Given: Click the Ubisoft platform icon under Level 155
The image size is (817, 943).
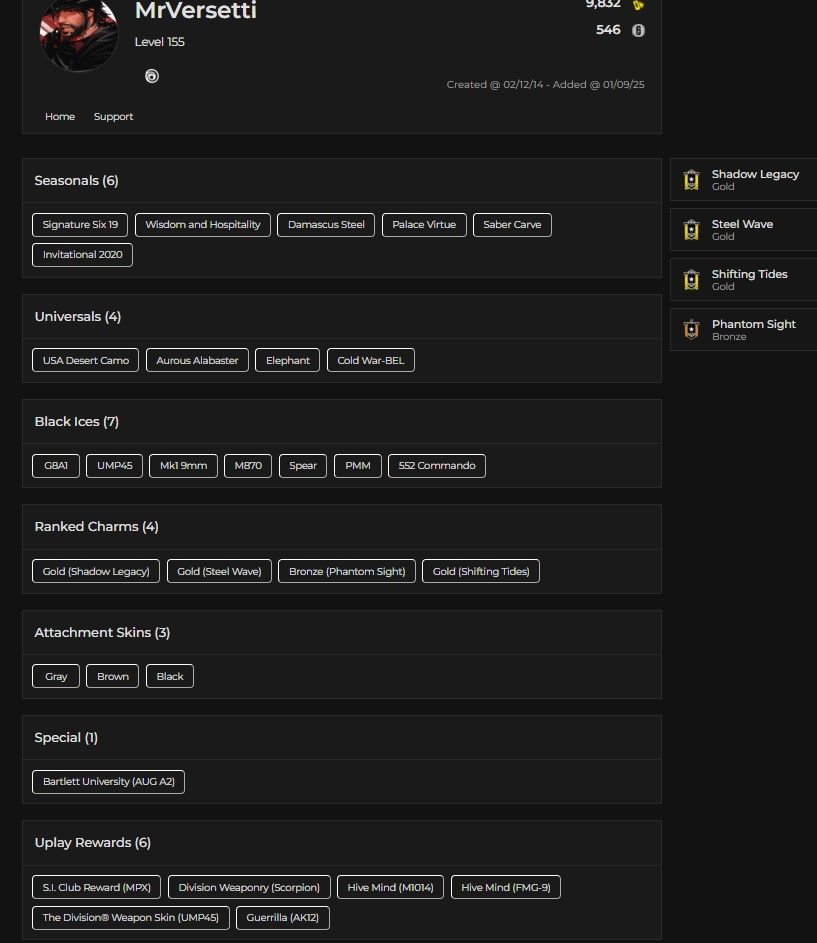Looking at the screenshot, I should click(152, 76).
